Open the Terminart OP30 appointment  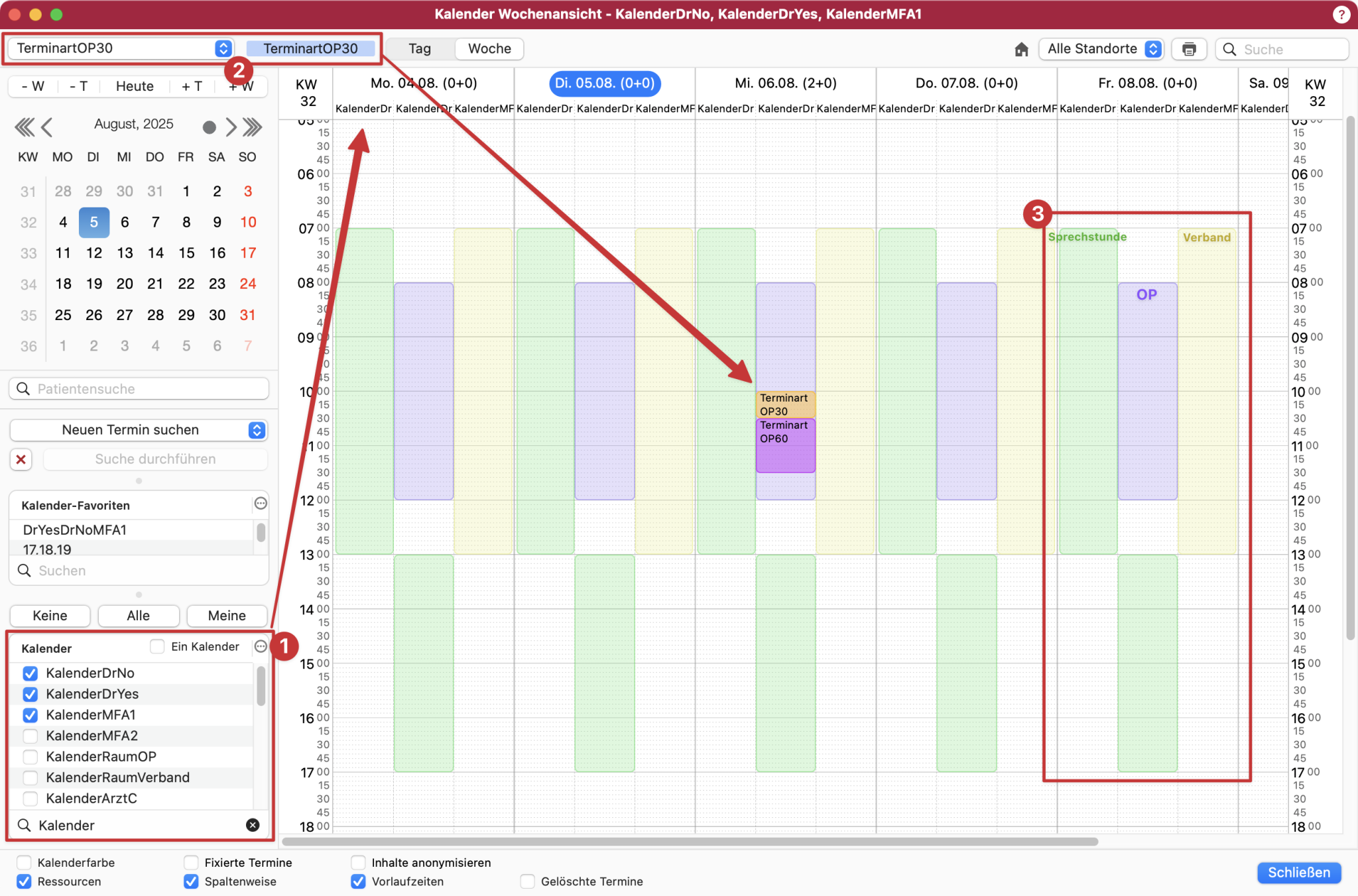click(785, 405)
